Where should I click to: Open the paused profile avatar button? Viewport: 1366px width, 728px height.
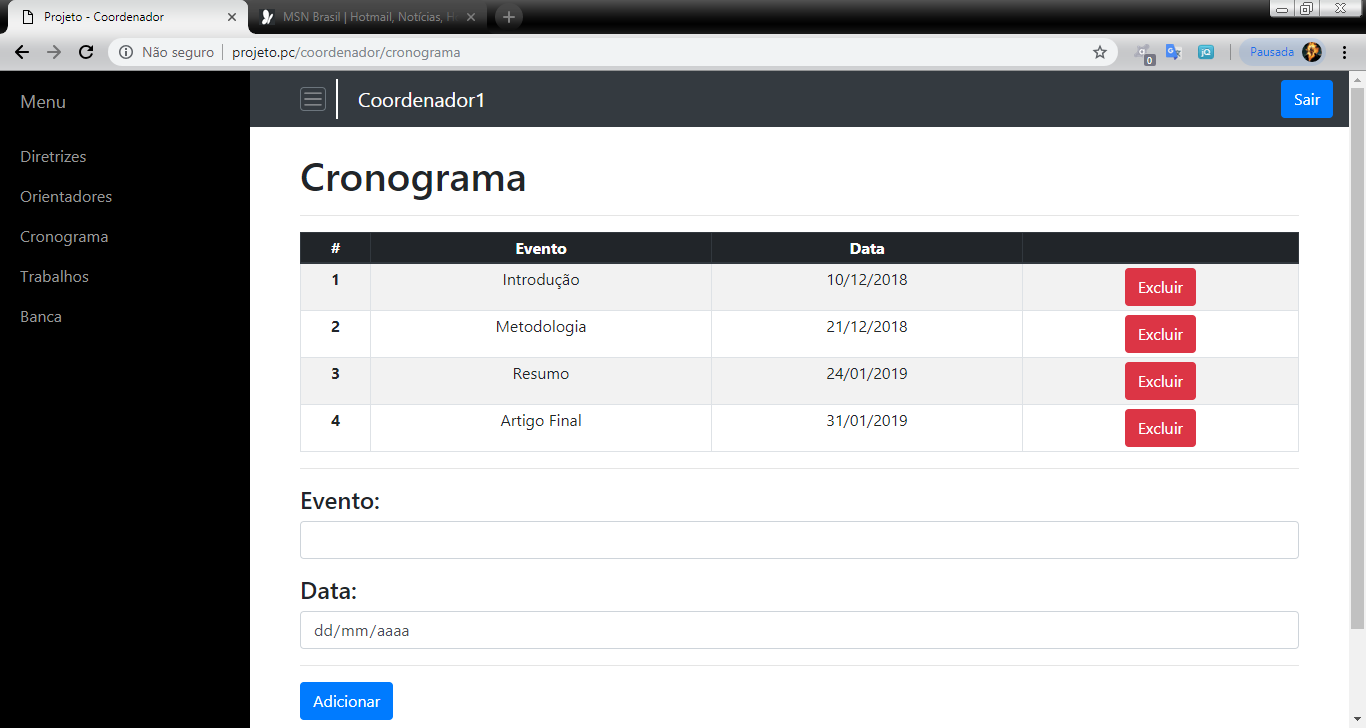click(1282, 52)
